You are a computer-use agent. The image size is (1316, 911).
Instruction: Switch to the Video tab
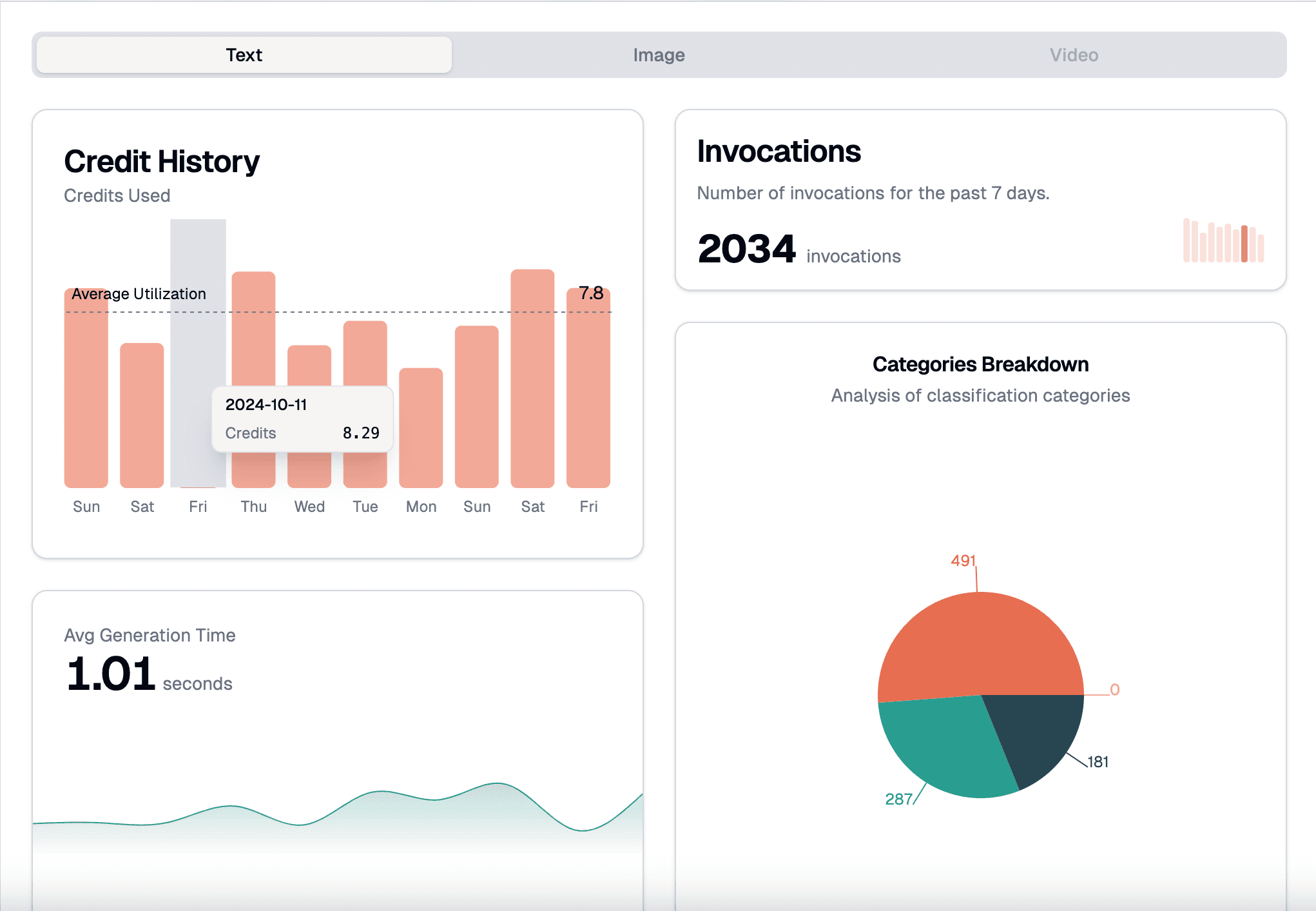click(x=1073, y=55)
